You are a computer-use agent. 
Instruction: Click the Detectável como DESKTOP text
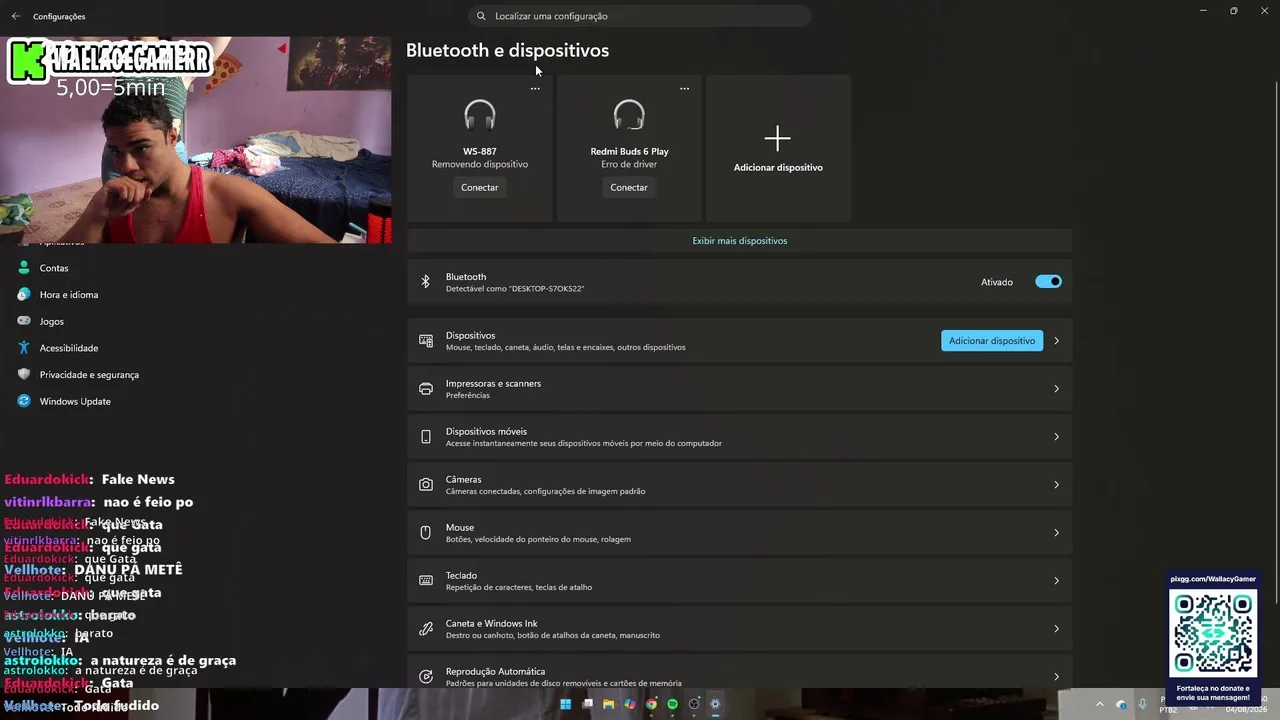tap(515, 289)
